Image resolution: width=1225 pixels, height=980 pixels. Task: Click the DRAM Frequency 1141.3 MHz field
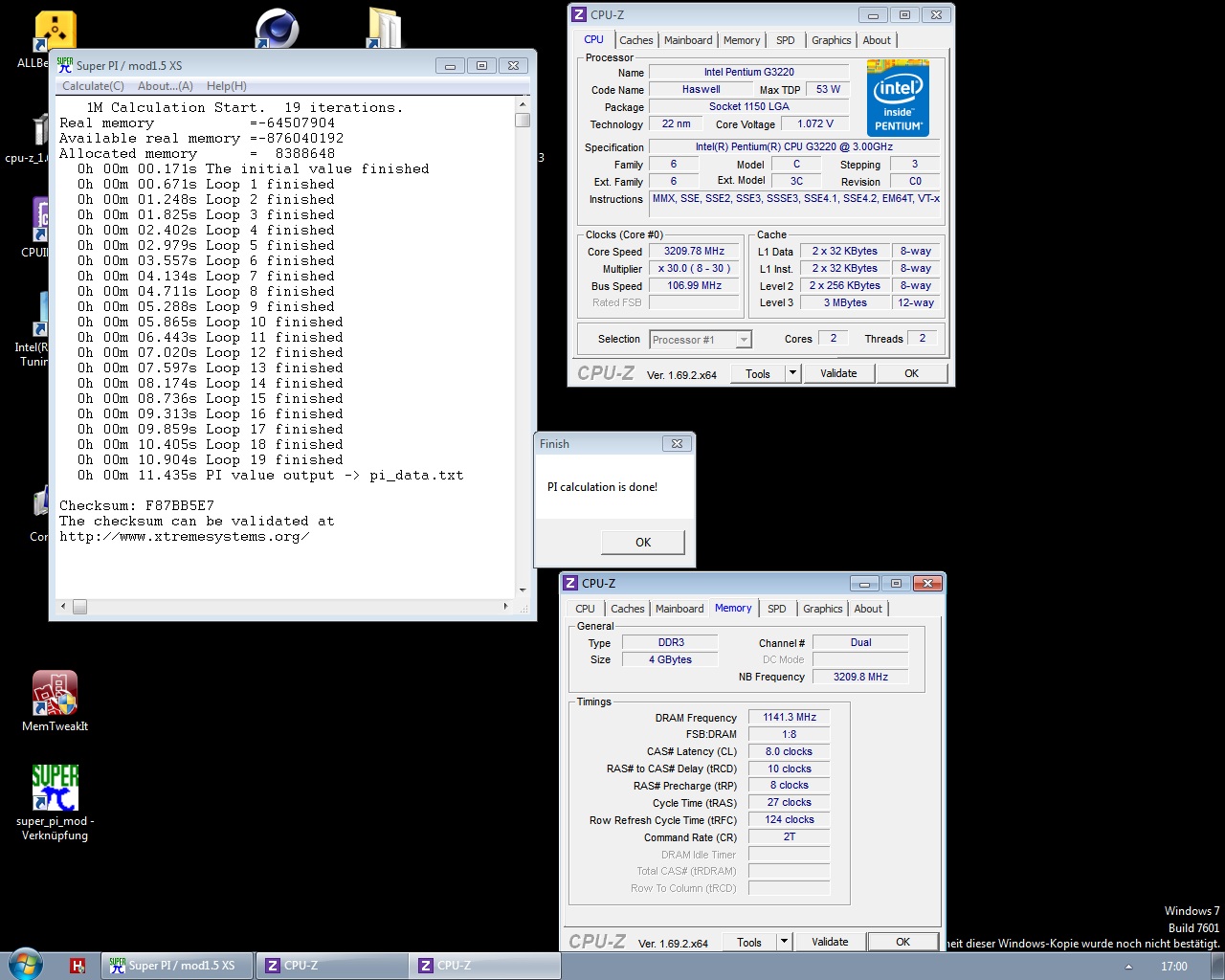coord(789,717)
